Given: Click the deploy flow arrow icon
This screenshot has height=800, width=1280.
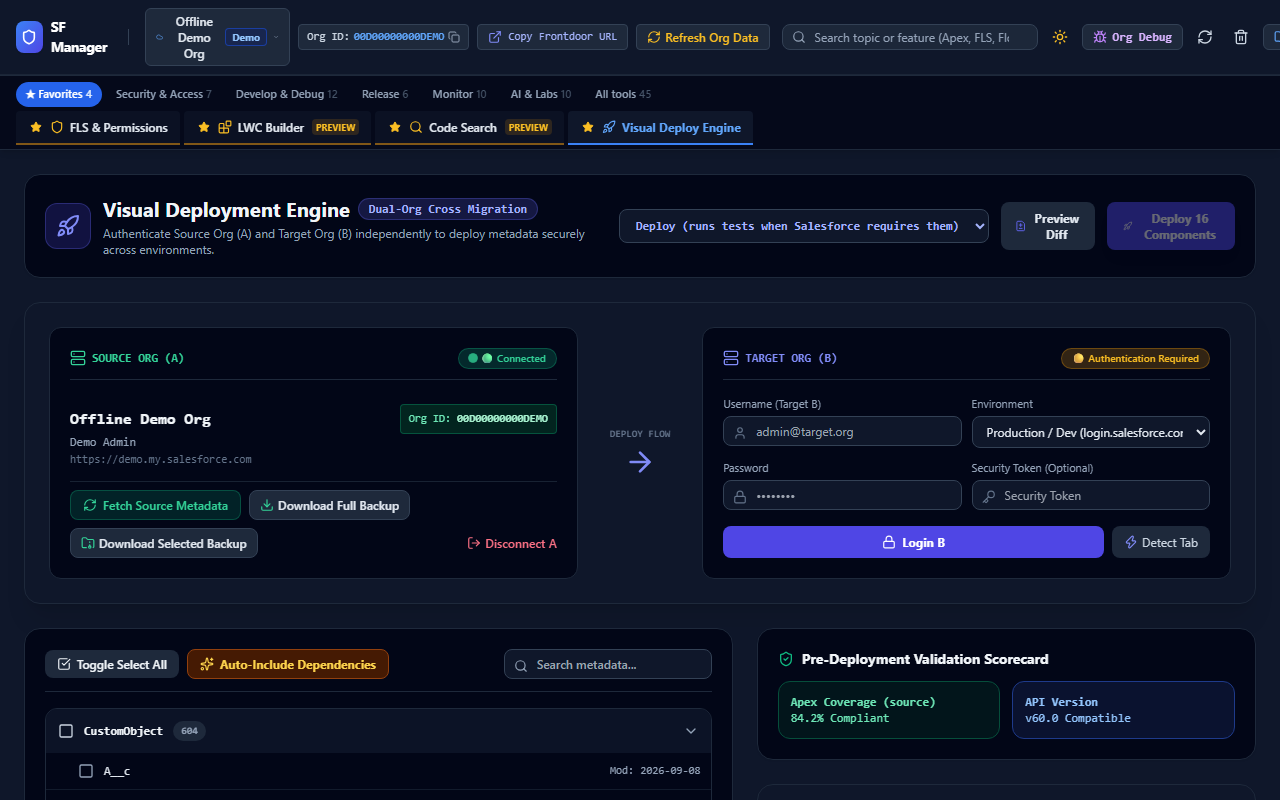Looking at the screenshot, I should click(x=640, y=461).
